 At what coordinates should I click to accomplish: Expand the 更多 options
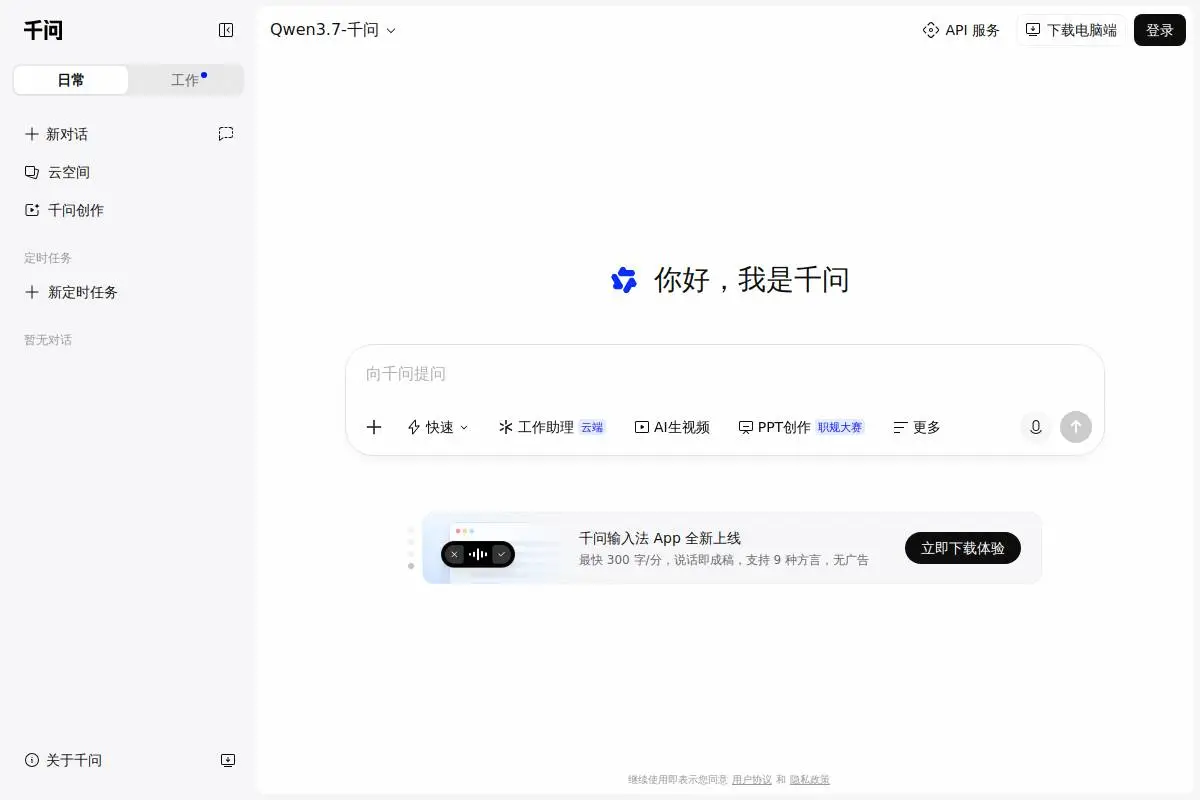[x=917, y=427]
